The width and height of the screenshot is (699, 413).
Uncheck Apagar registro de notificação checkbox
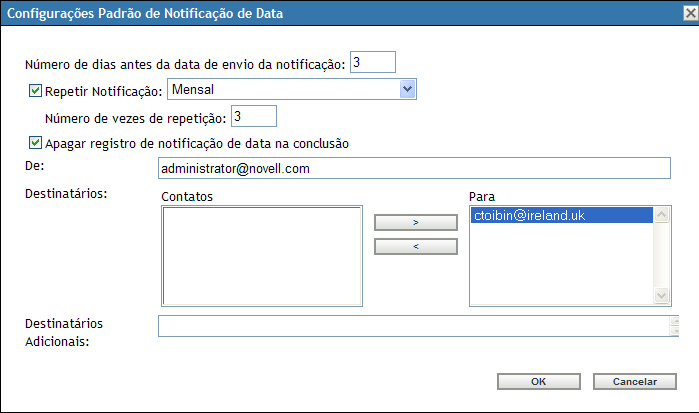tap(36, 142)
